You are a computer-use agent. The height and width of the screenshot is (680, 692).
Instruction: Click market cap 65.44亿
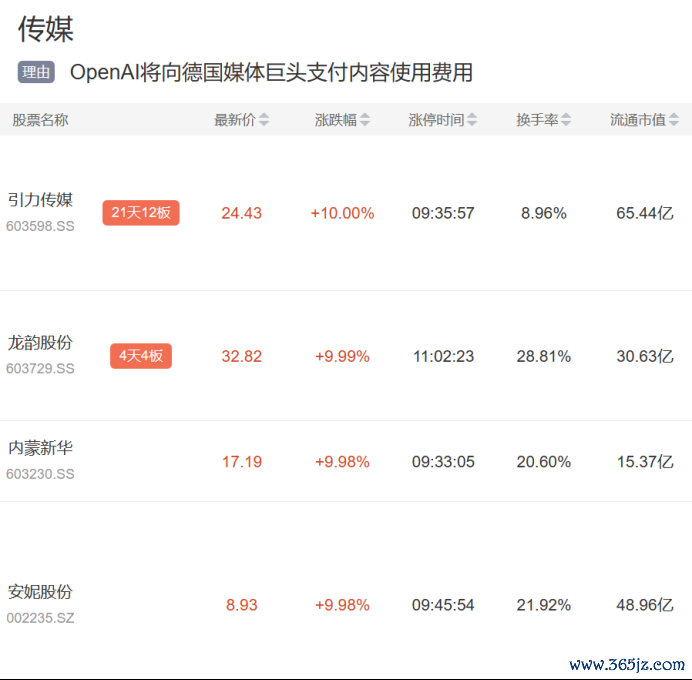coord(645,213)
